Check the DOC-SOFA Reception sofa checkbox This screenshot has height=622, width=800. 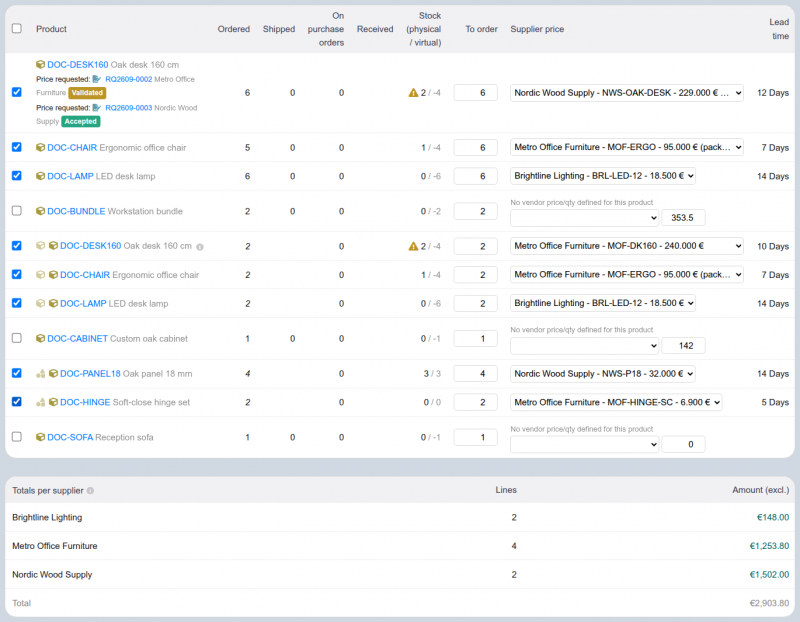(x=17, y=437)
